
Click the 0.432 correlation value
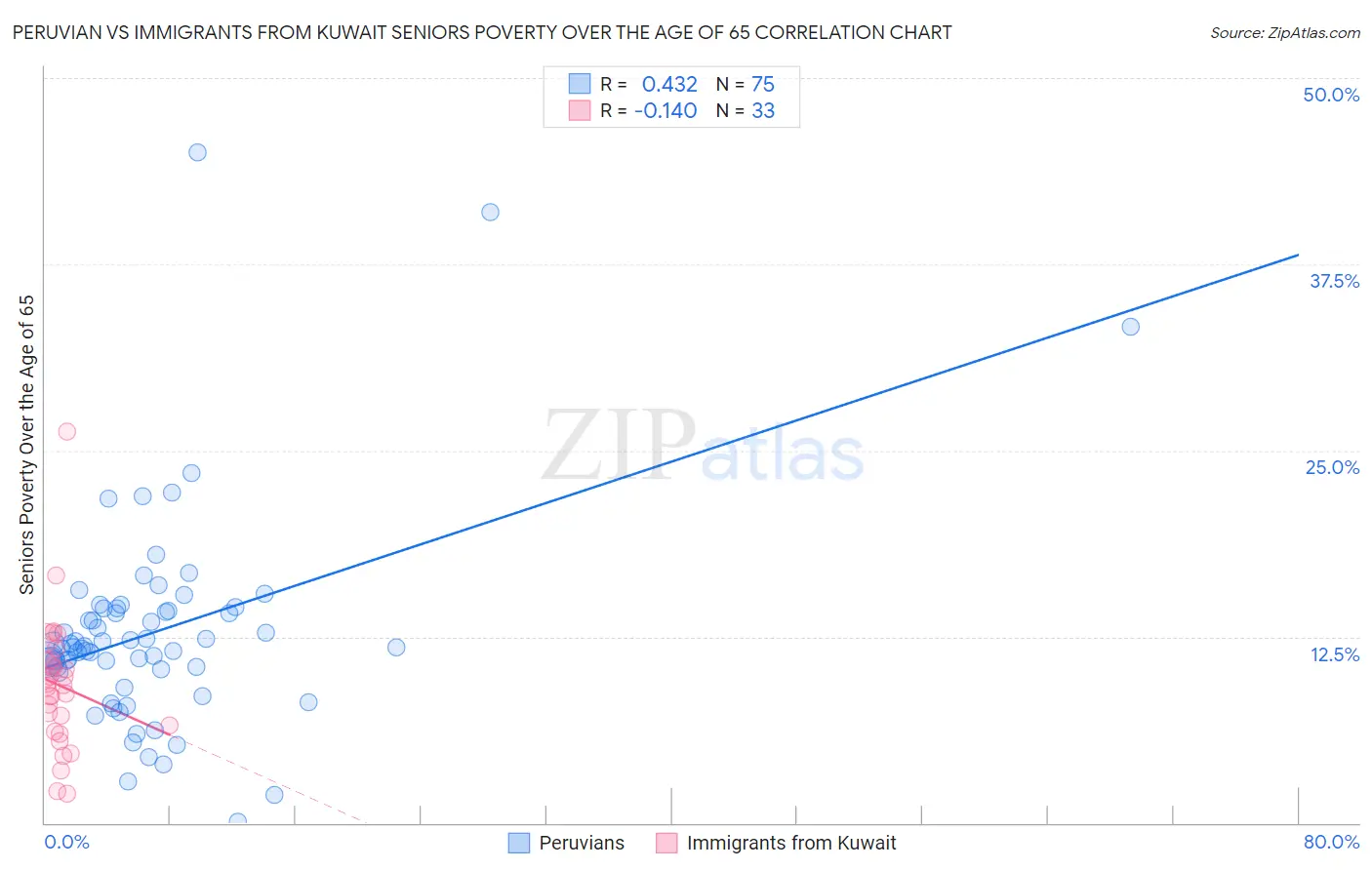click(x=669, y=84)
